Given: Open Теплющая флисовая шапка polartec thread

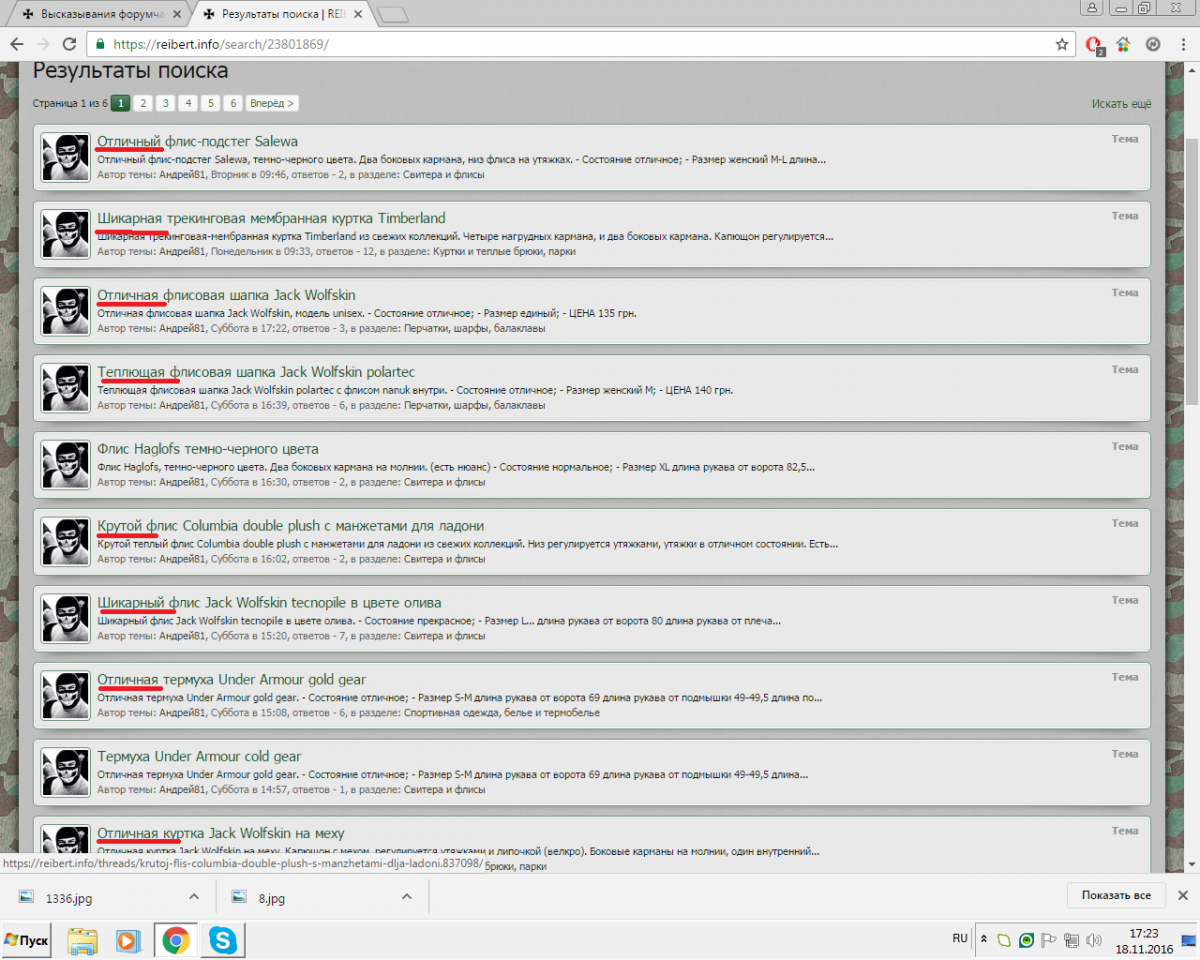Looking at the screenshot, I should [256, 372].
